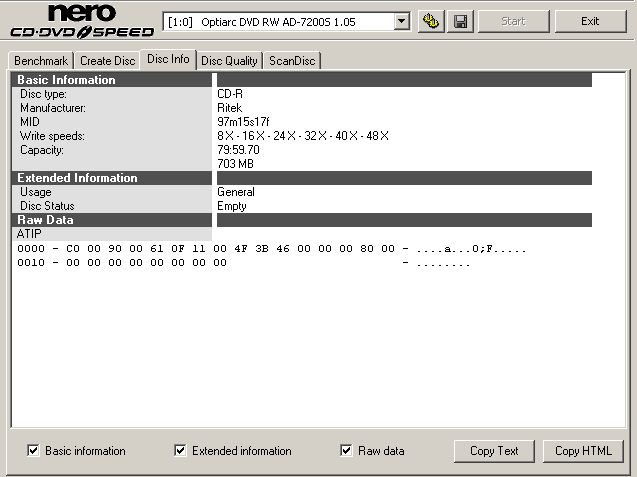Viewport: 637px width, 477px height.
Task: Open the Create Disc tab
Action: tap(107, 61)
